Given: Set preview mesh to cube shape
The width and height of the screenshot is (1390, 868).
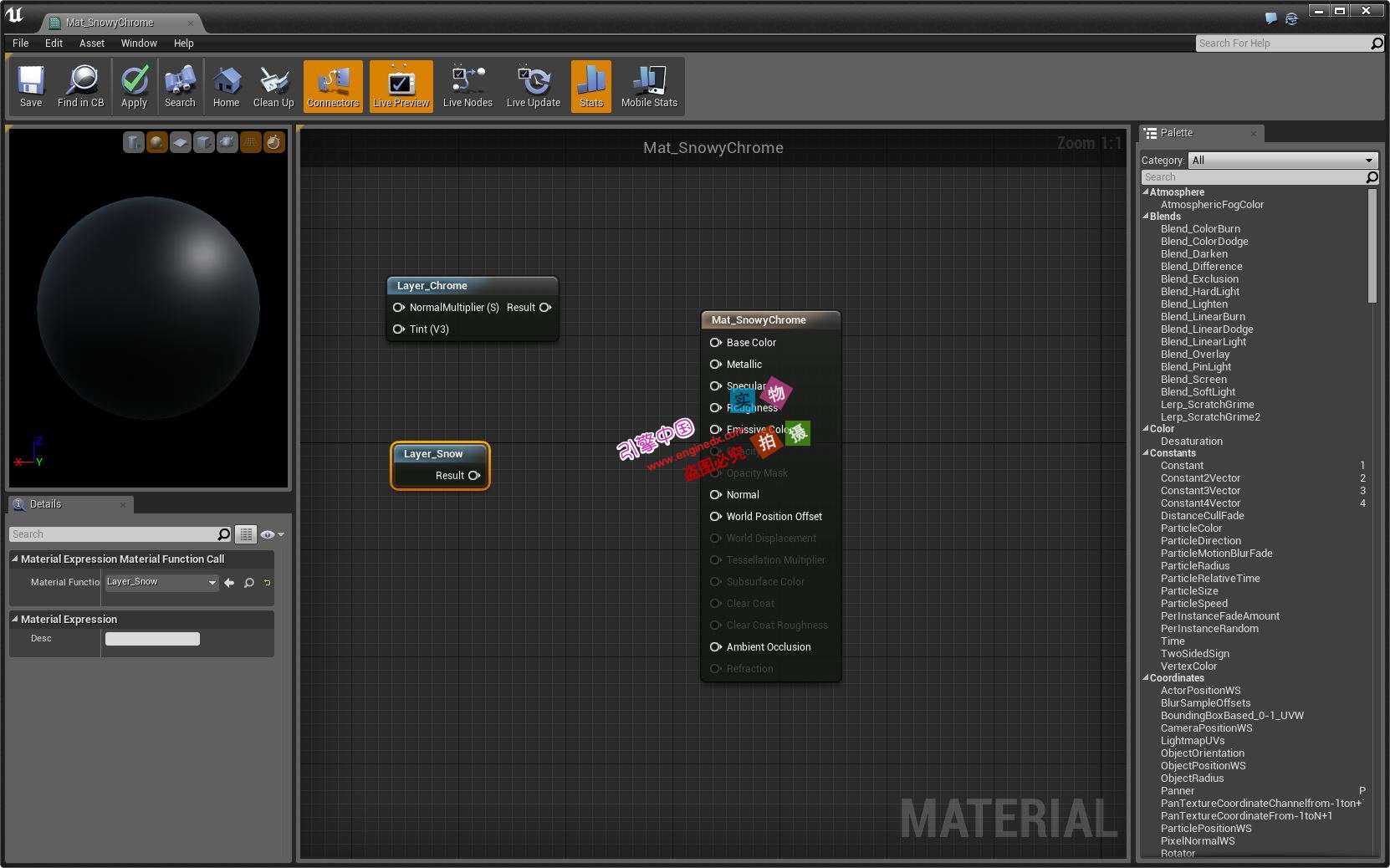Looking at the screenshot, I should [204, 143].
